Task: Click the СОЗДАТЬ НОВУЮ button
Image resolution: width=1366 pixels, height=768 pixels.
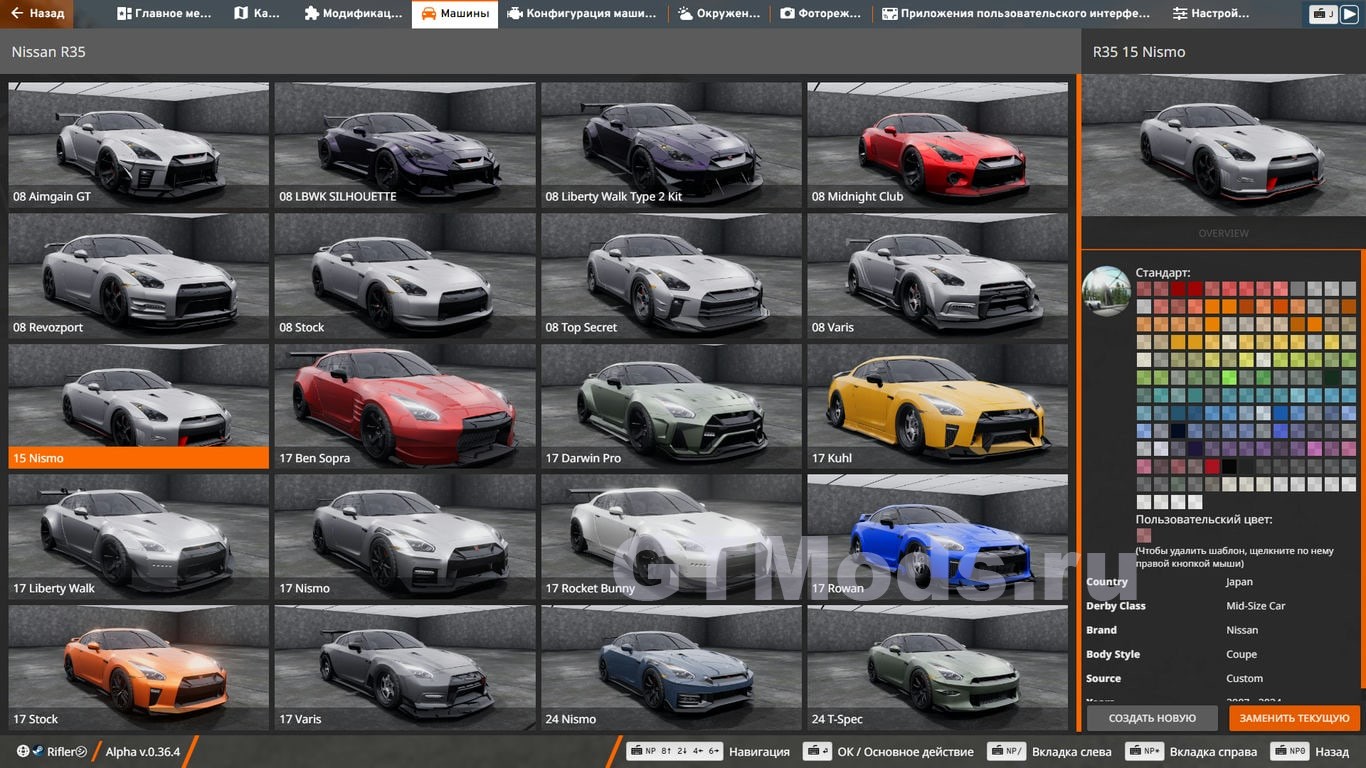Action: point(1152,718)
